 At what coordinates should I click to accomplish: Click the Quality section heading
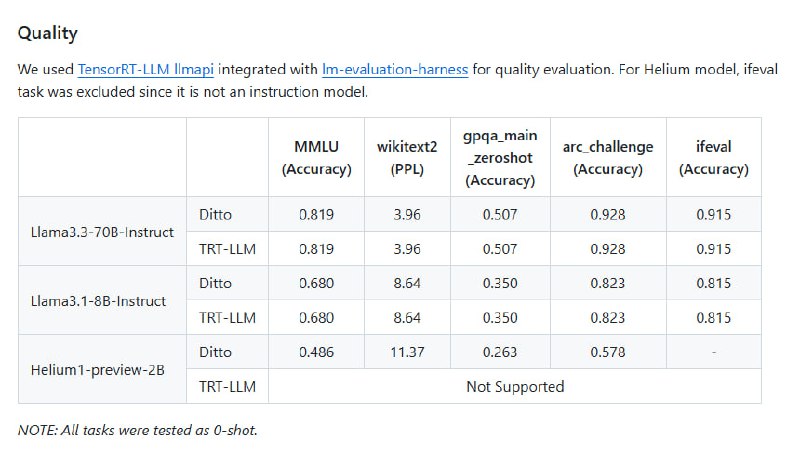(x=48, y=33)
